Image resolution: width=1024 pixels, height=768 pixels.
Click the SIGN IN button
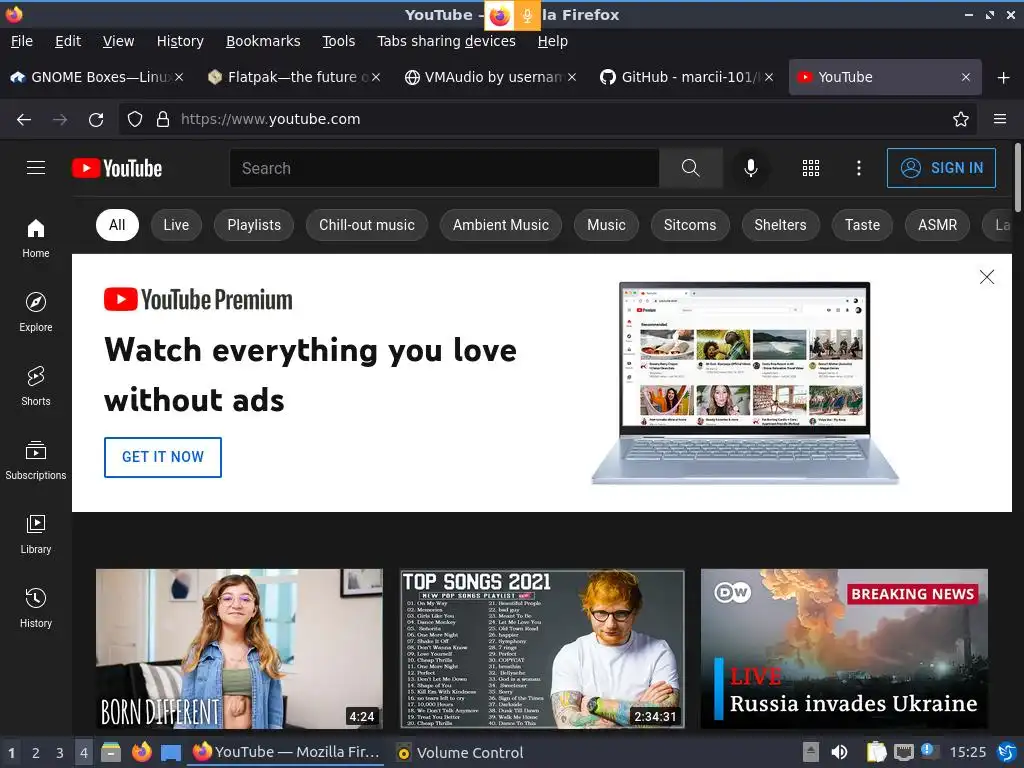(x=941, y=168)
